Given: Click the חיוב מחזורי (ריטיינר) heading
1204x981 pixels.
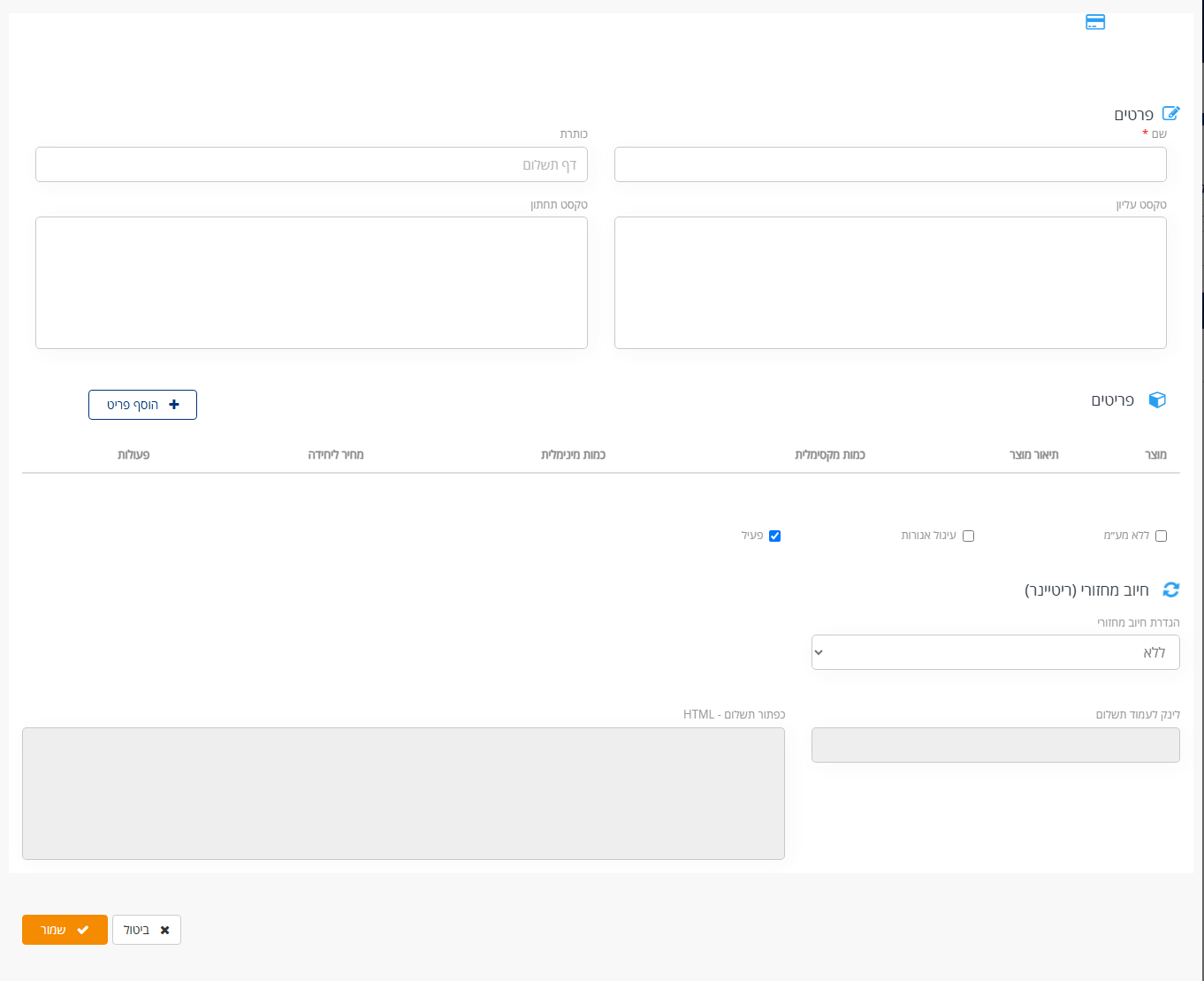Looking at the screenshot, I should [x=1086, y=589].
